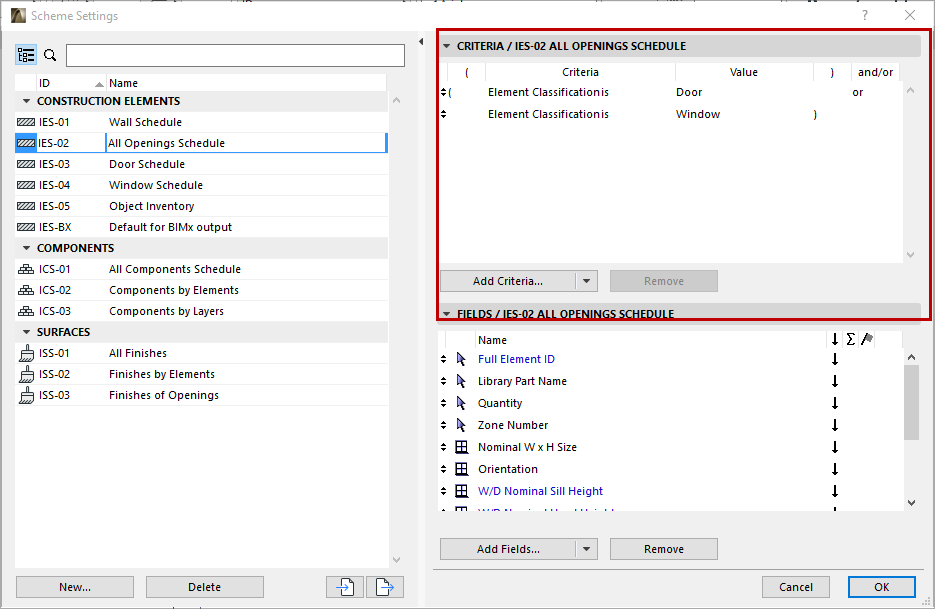935x609 pixels.
Task: Select ISS-03 Finishes of Openings
Action: (x=201, y=395)
